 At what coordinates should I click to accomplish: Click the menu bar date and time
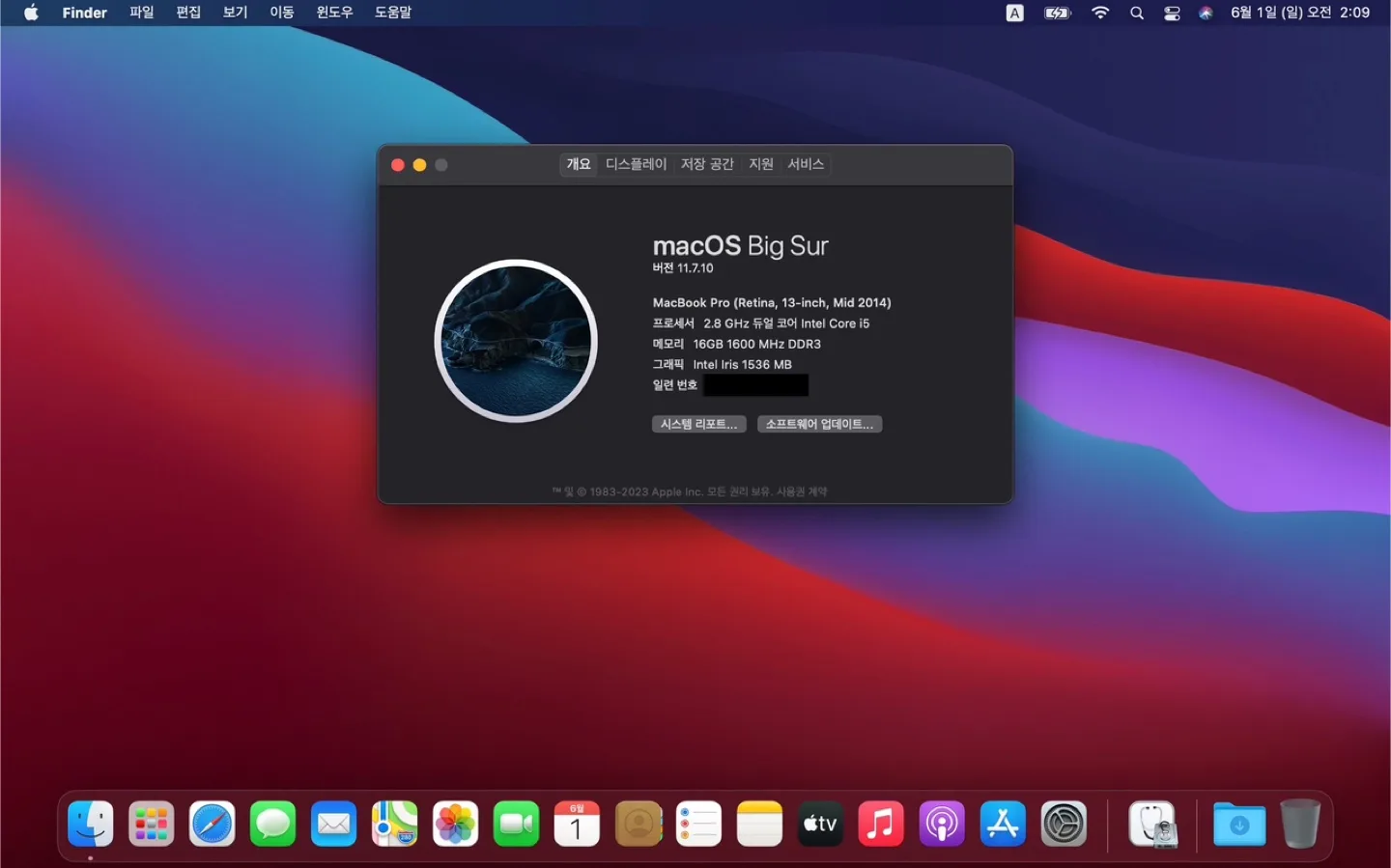point(1300,13)
